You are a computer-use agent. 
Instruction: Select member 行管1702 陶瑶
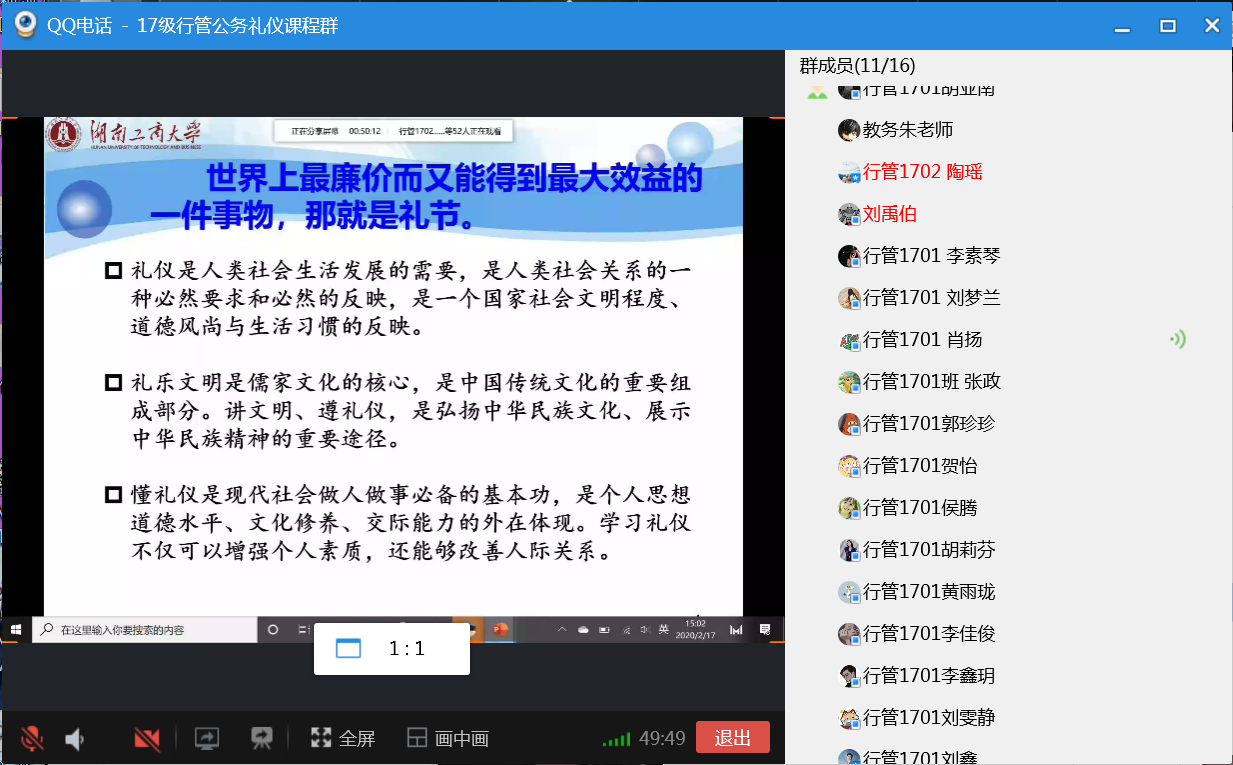(922, 172)
